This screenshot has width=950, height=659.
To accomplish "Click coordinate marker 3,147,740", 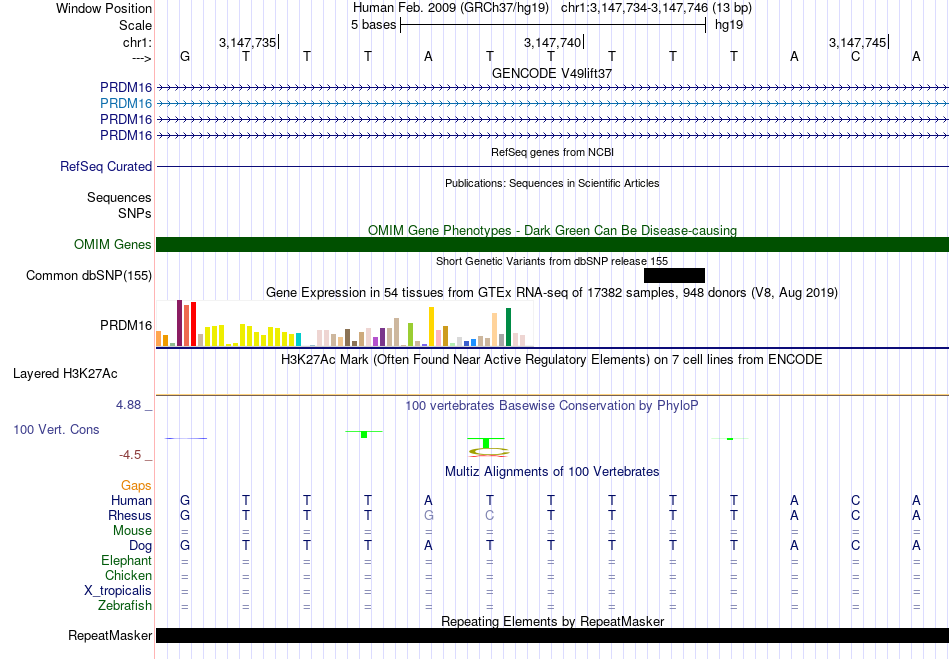I will (553, 42).
